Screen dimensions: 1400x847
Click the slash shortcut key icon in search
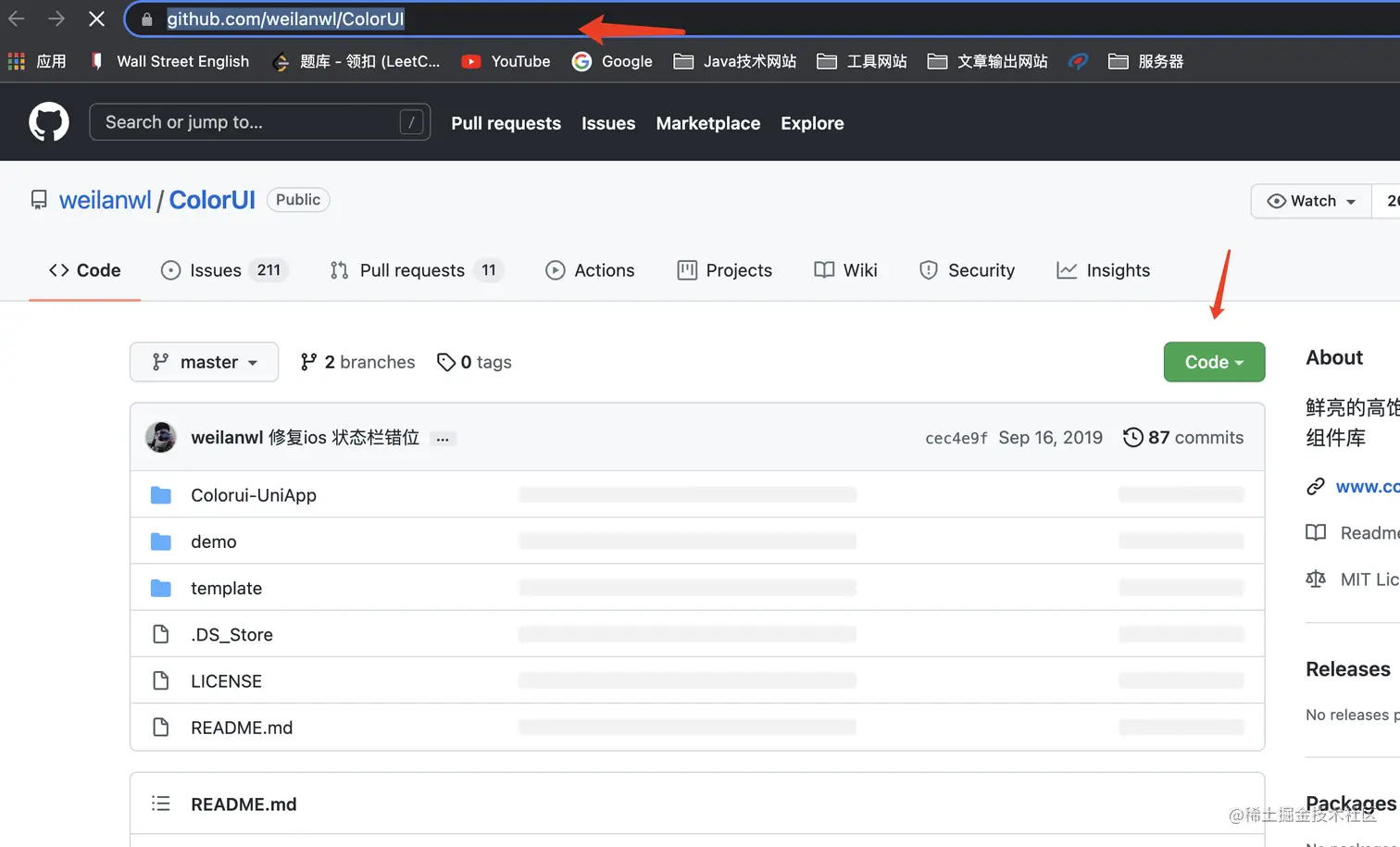tap(411, 122)
